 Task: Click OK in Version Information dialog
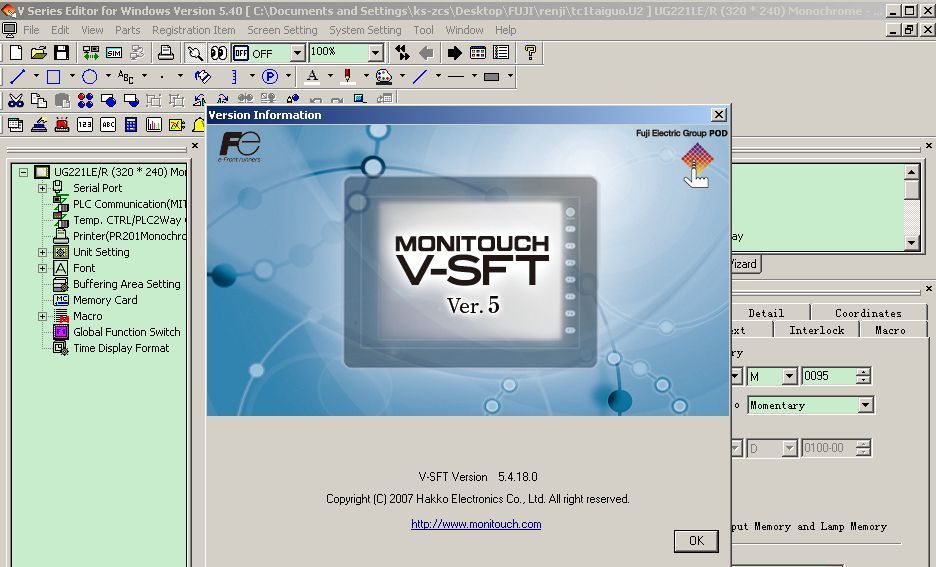[696, 540]
